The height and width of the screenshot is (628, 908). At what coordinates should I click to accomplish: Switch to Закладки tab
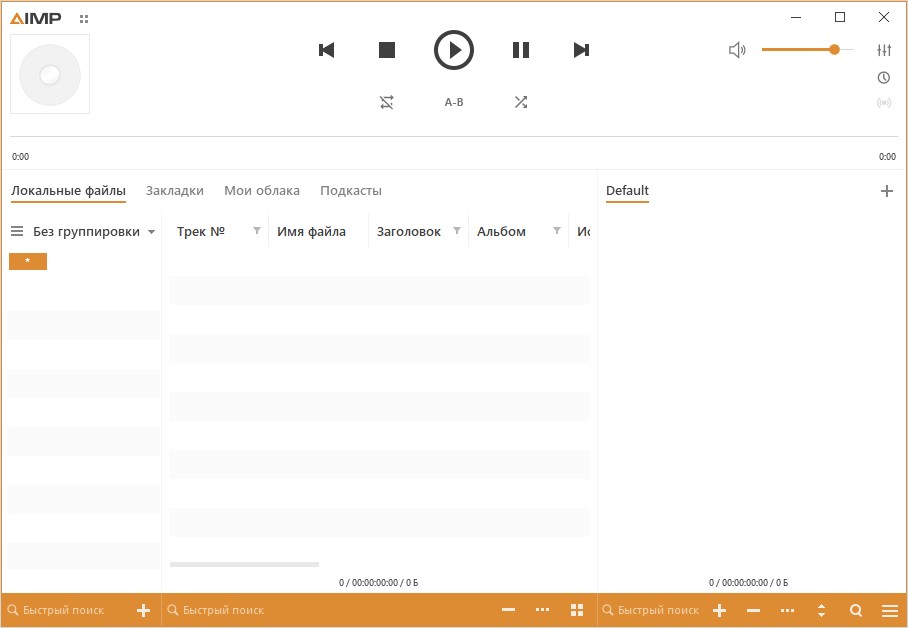(x=175, y=191)
